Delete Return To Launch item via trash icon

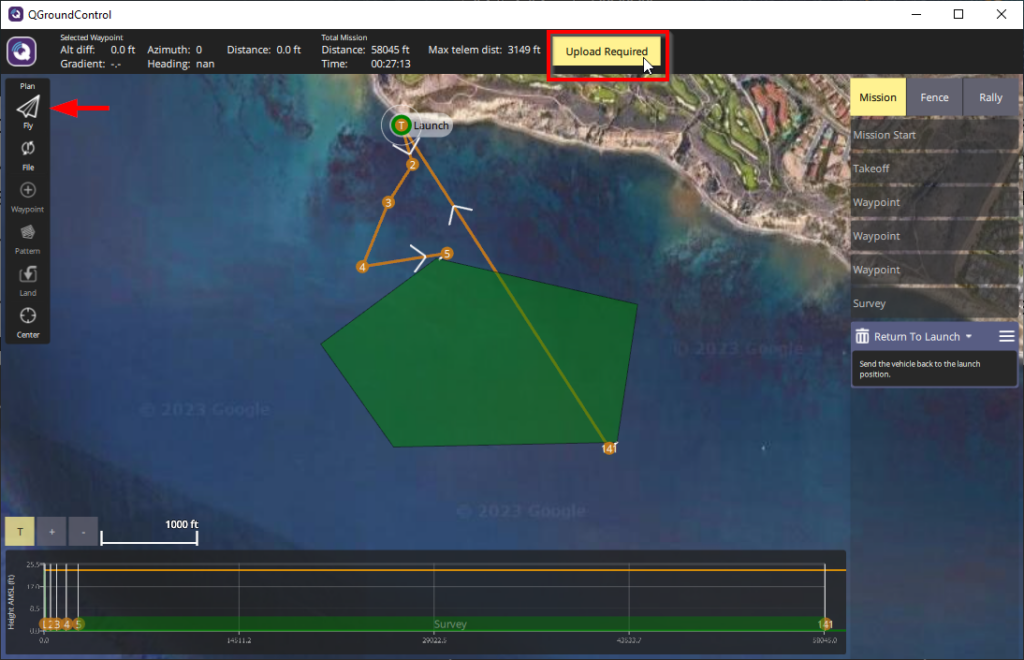(862, 337)
